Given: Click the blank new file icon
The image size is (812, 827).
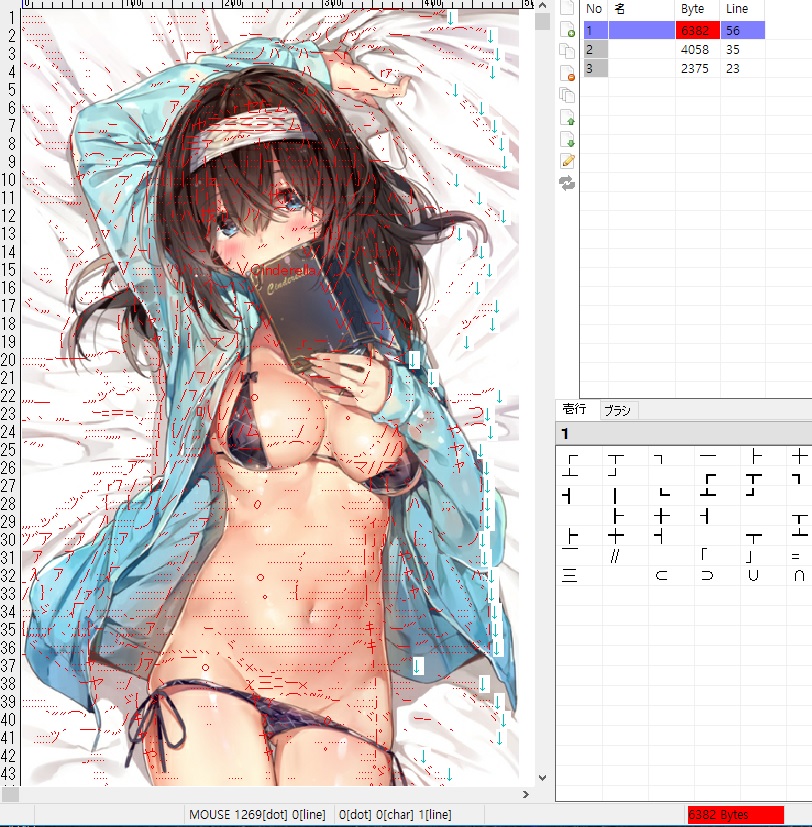Looking at the screenshot, I should 567,8.
